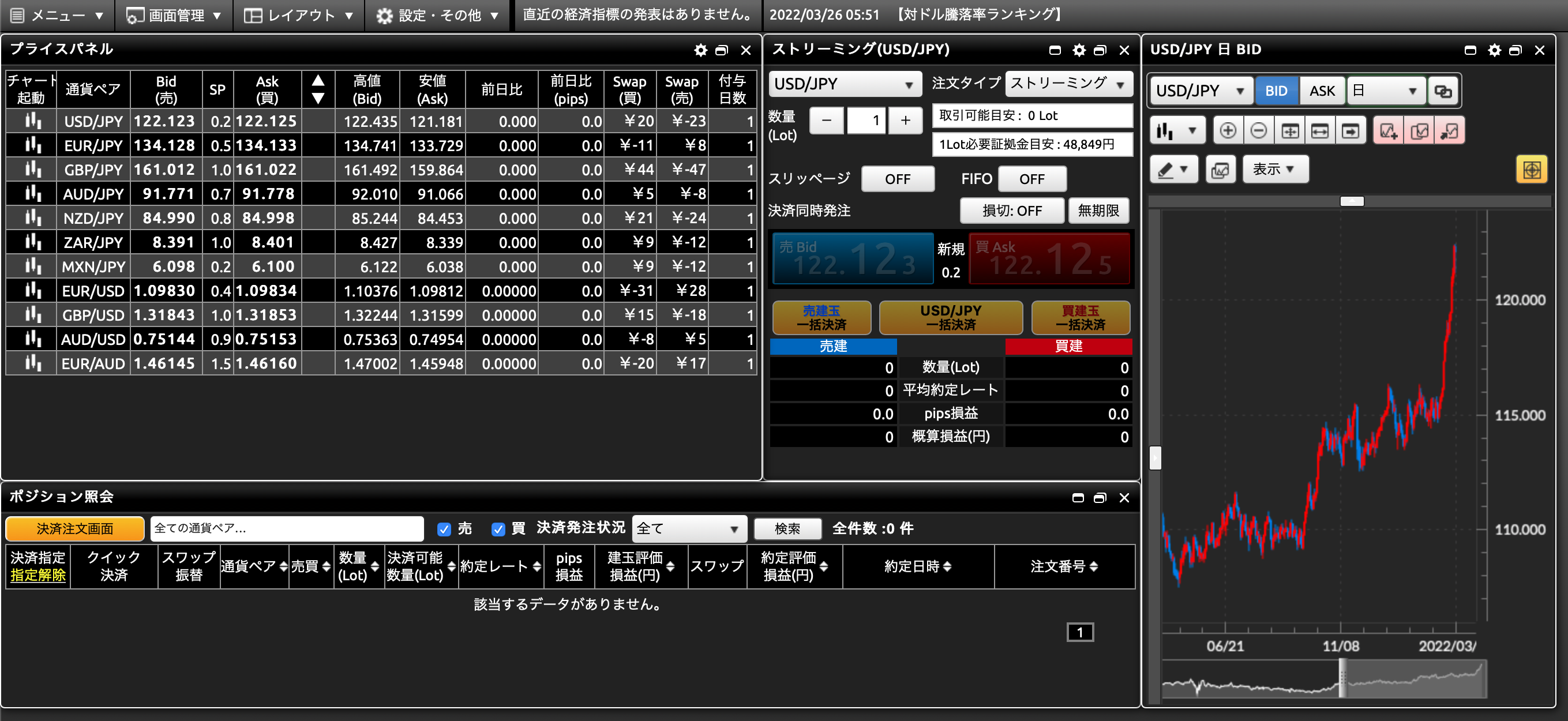Open the メニュー menu
The image size is (1568, 721).
58,15
